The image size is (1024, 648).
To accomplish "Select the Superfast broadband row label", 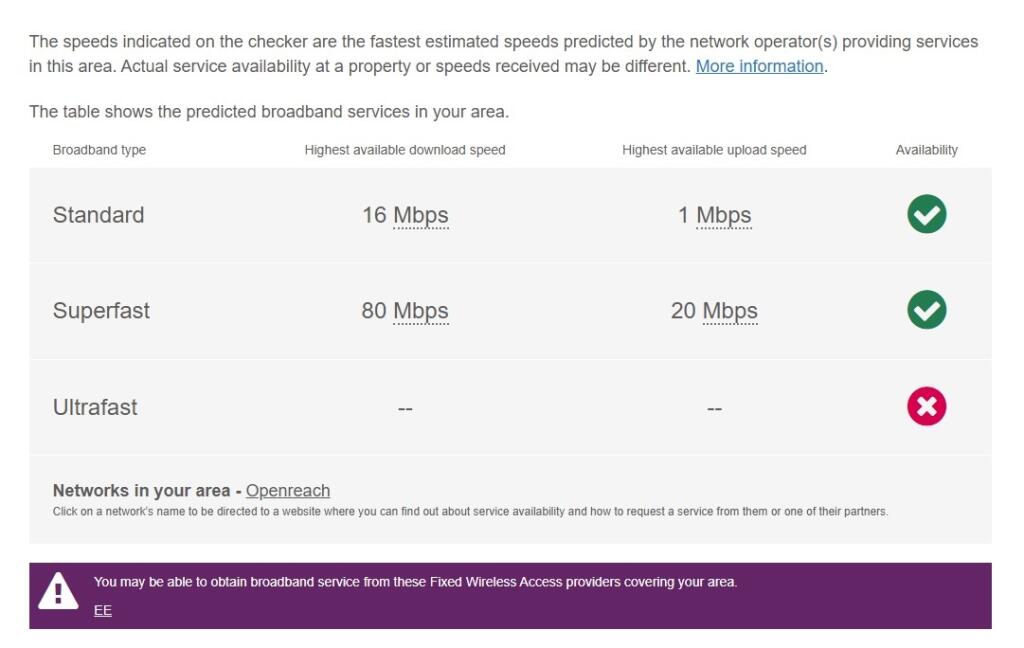I will [101, 311].
